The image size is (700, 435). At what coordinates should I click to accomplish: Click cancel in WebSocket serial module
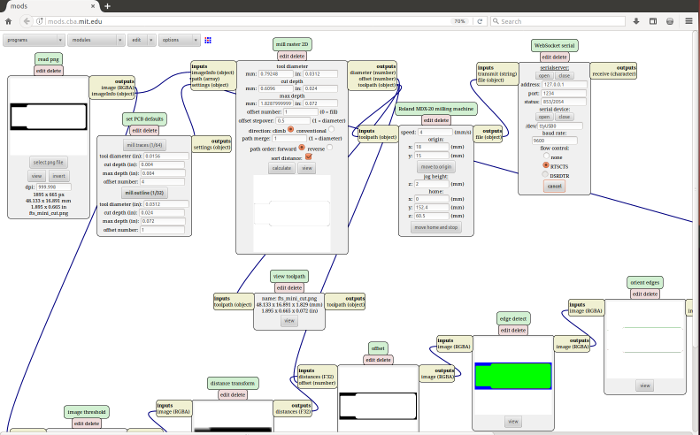[554, 186]
